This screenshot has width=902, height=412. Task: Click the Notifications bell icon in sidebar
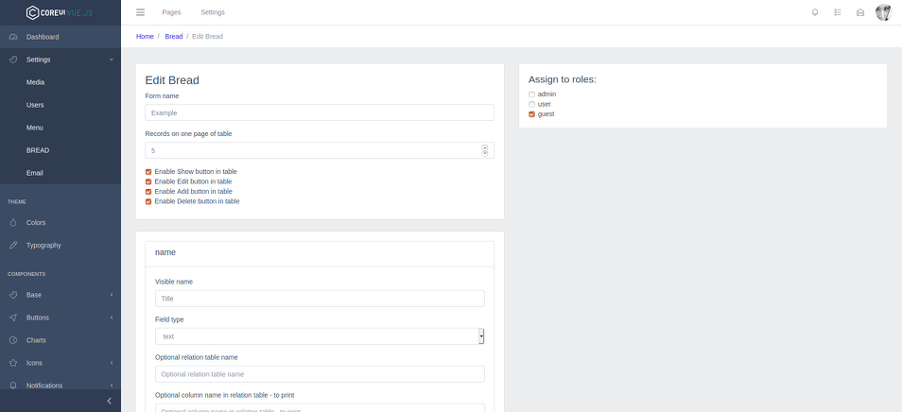tap(13, 386)
